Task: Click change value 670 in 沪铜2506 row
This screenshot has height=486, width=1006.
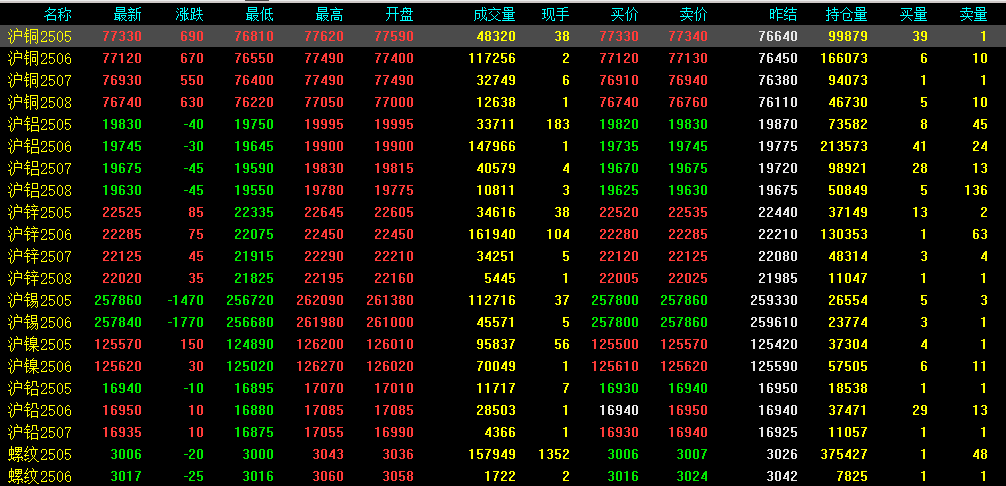Action: click(192, 59)
